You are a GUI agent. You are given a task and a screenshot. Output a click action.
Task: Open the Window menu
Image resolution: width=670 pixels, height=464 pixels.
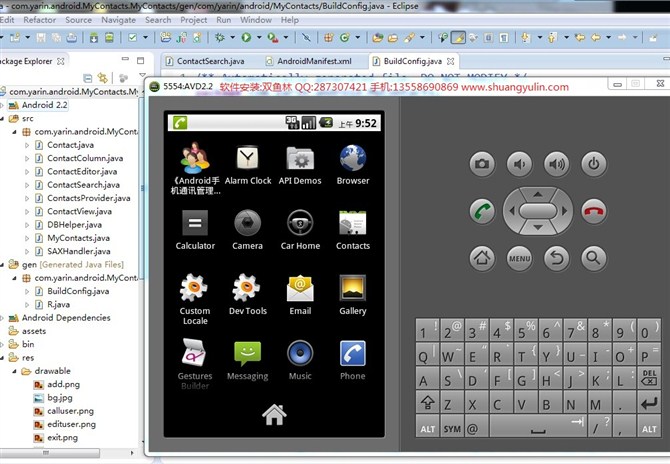click(x=256, y=20)
